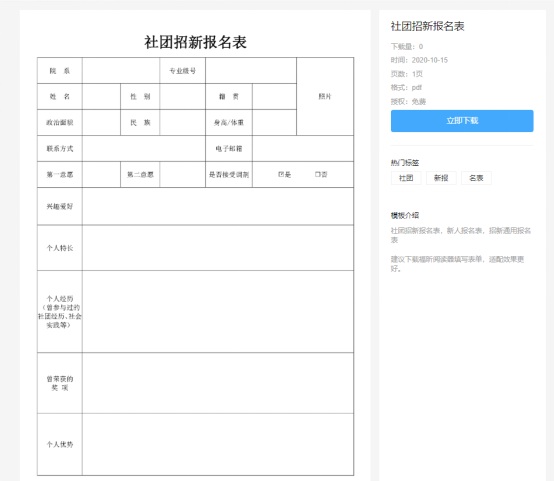Click the 热门标签 section heading
This screenshot has height=481, width=554.
tap(405, 163)
